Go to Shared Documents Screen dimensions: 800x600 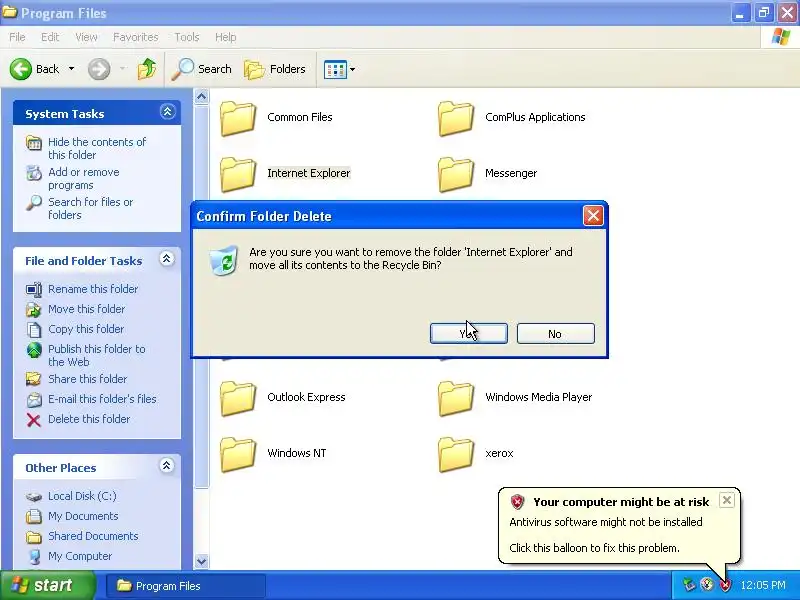tap(93, 536)
